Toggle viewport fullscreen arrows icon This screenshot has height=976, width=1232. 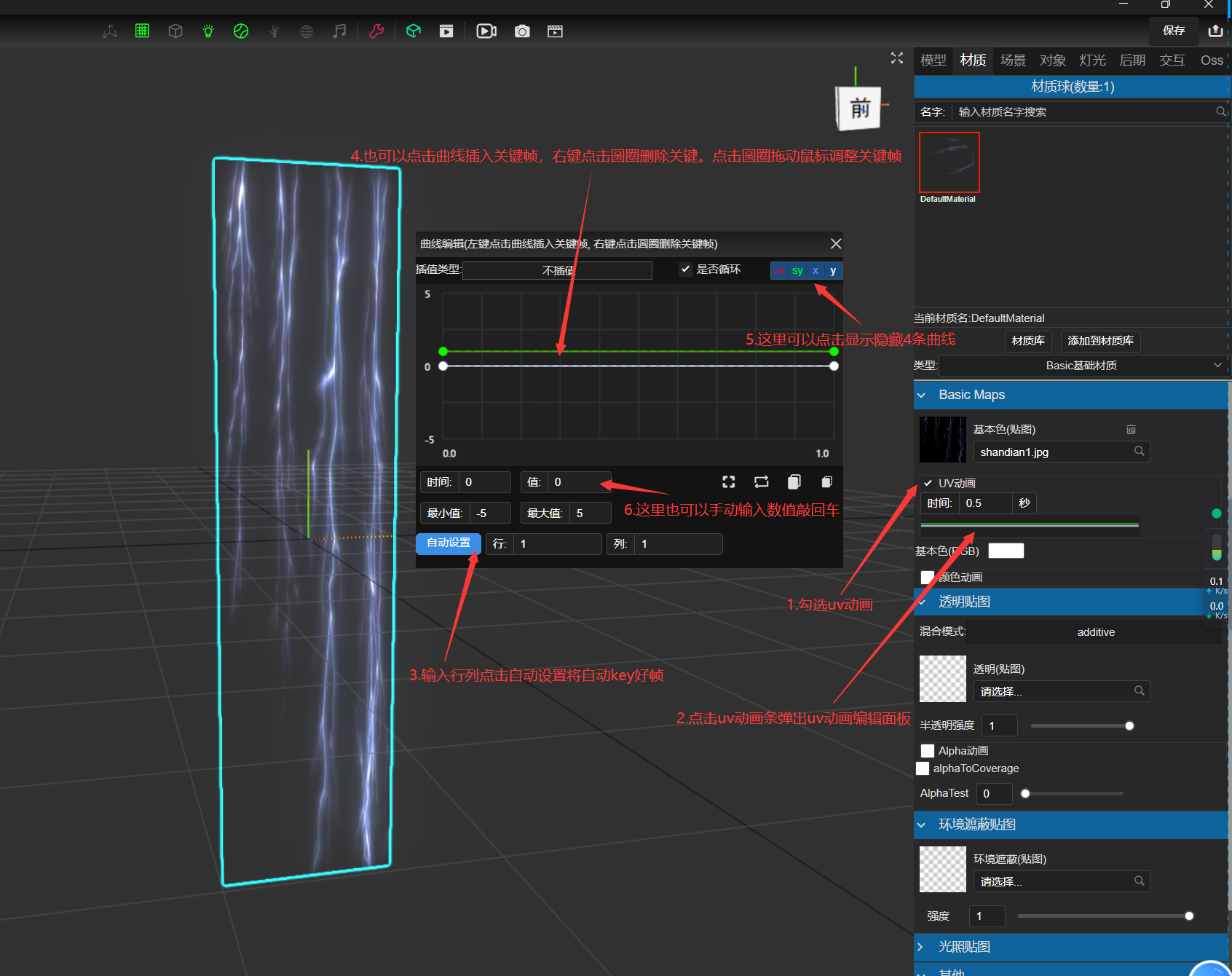(897, 58)
